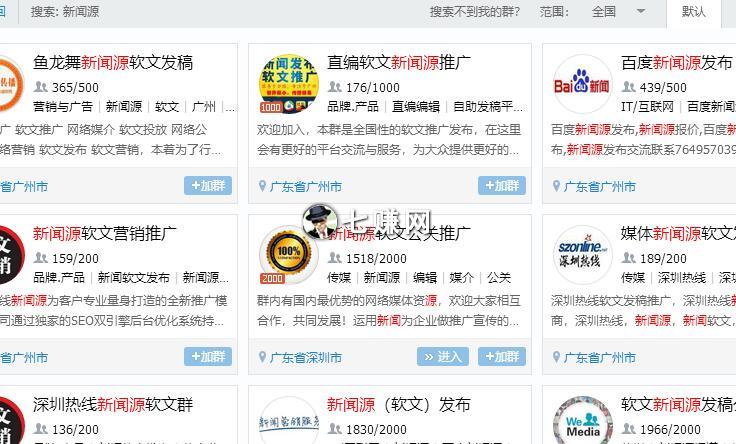
Task: Click the 深圳热线 tag on 媒体新闻源 card
Action: coord(682,277)
